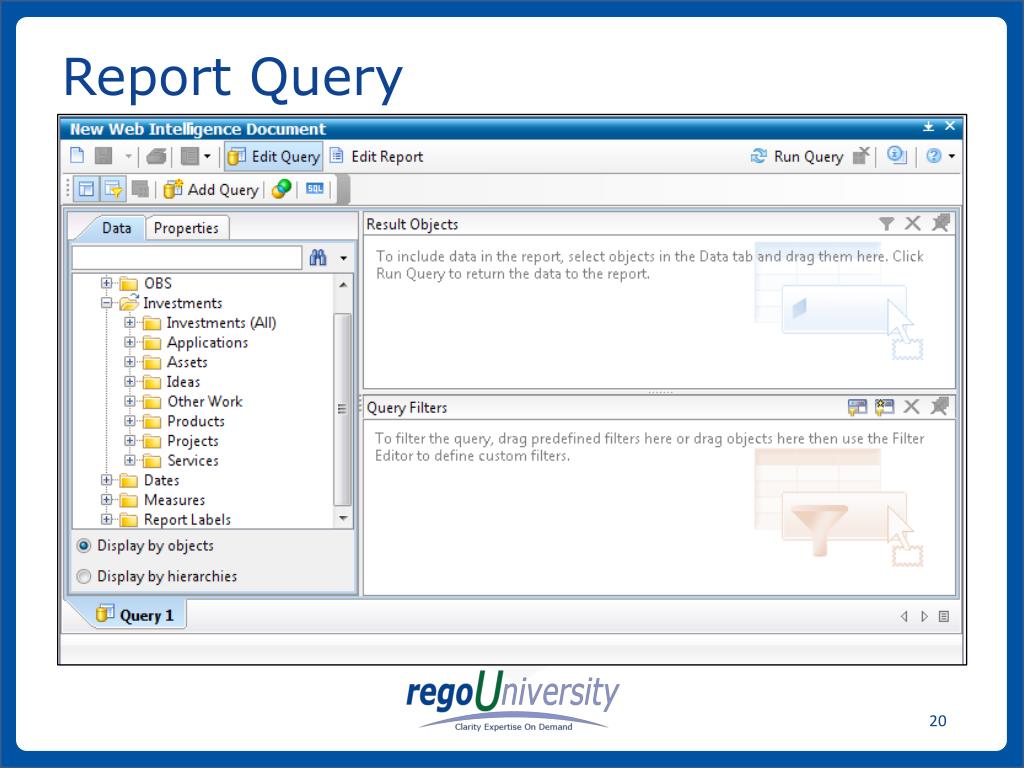This screenshot has width=1024, height=768.
Task: Select the Edit Query button
Action: point(274,156)
